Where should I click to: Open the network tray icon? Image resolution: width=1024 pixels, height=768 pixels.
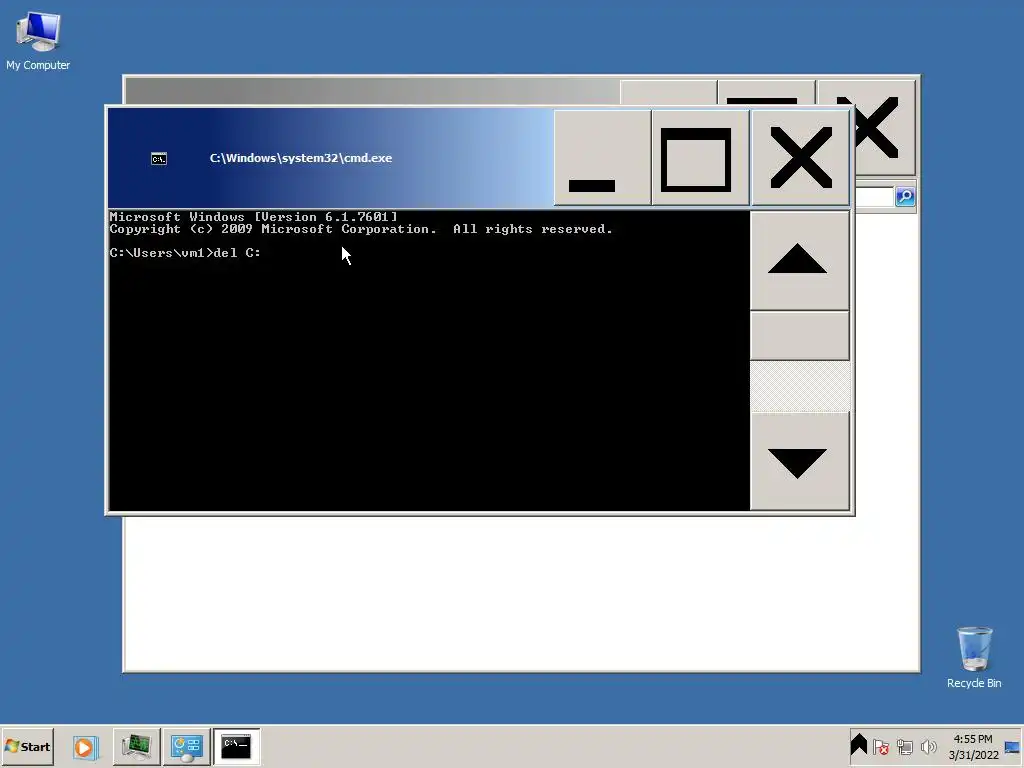(x=904, y=746)
